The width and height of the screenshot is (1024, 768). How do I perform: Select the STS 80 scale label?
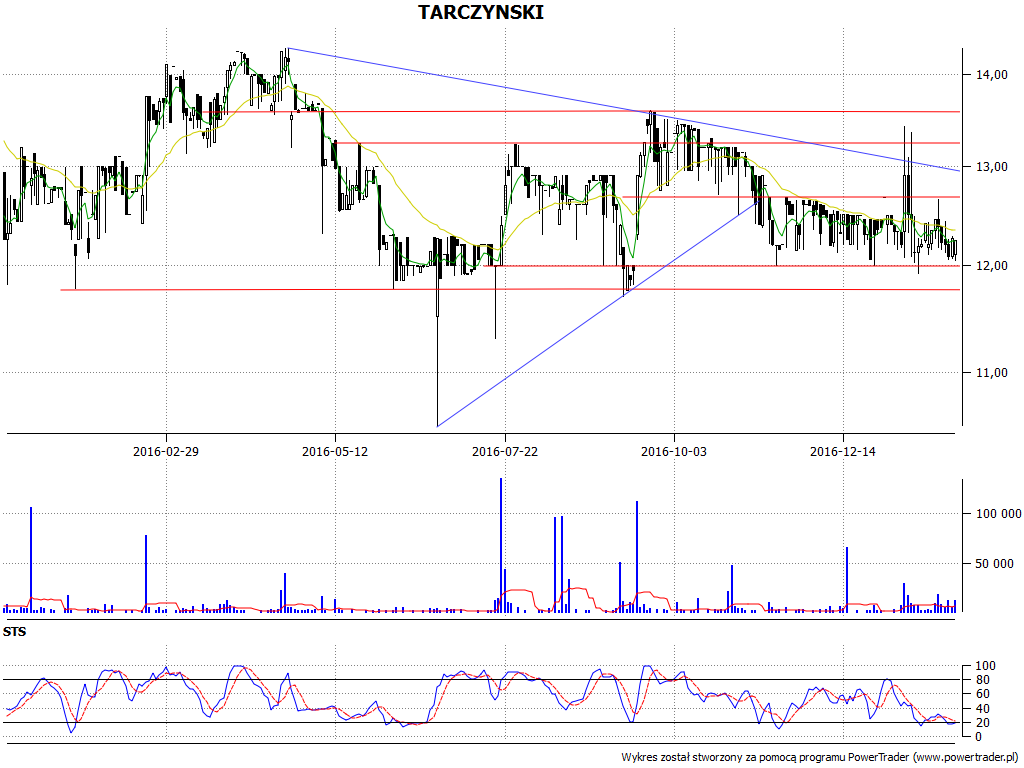(x=982, y=680)
